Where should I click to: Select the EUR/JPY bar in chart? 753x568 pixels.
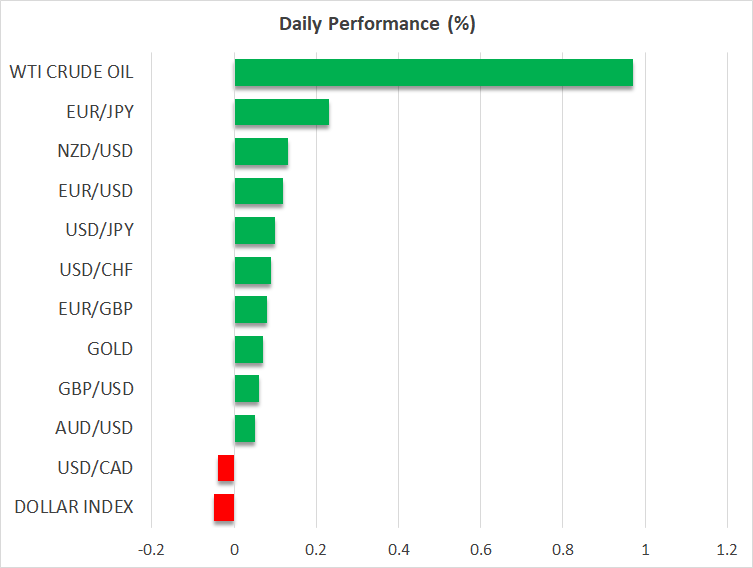click(281, 112)
